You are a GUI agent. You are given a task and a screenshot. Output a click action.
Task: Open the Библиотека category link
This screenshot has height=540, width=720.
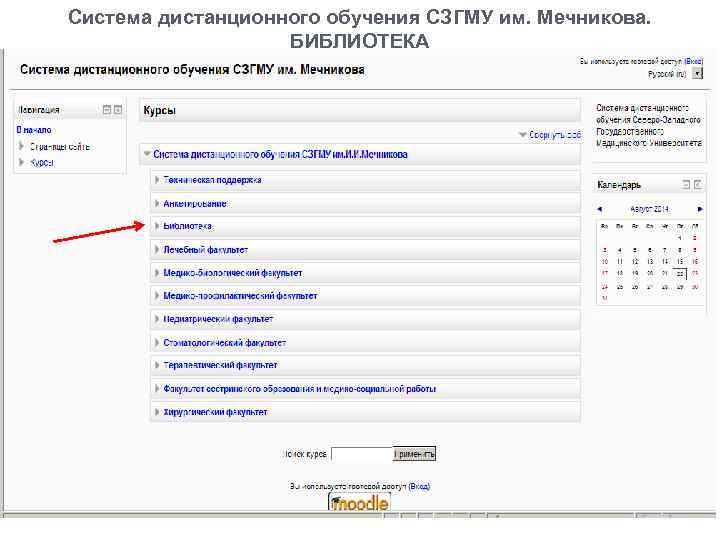[188, 226]
